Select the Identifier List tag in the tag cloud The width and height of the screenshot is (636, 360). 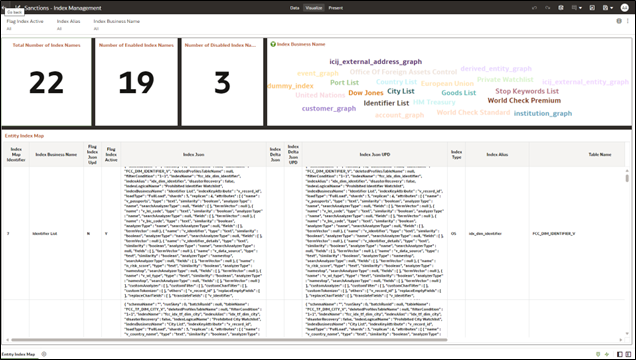(386, 103)
